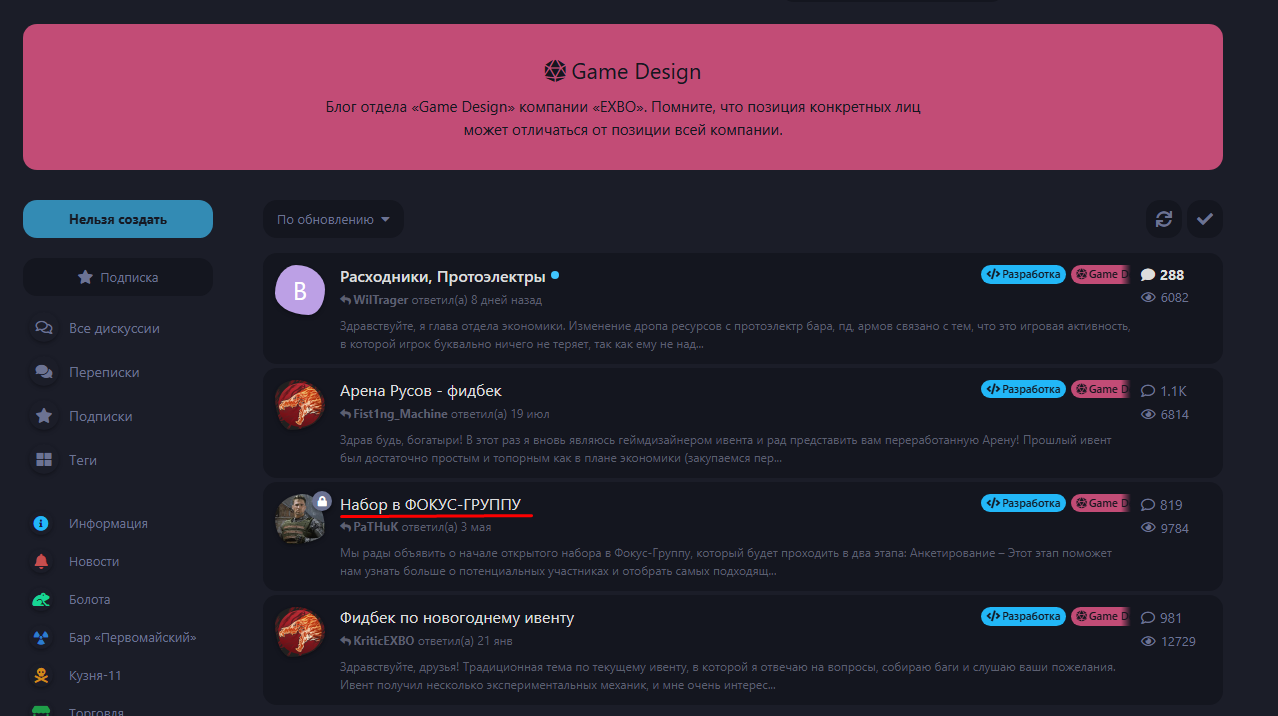
Task: Toggle the 'Подписка' star button
Action: click(118, 277)
